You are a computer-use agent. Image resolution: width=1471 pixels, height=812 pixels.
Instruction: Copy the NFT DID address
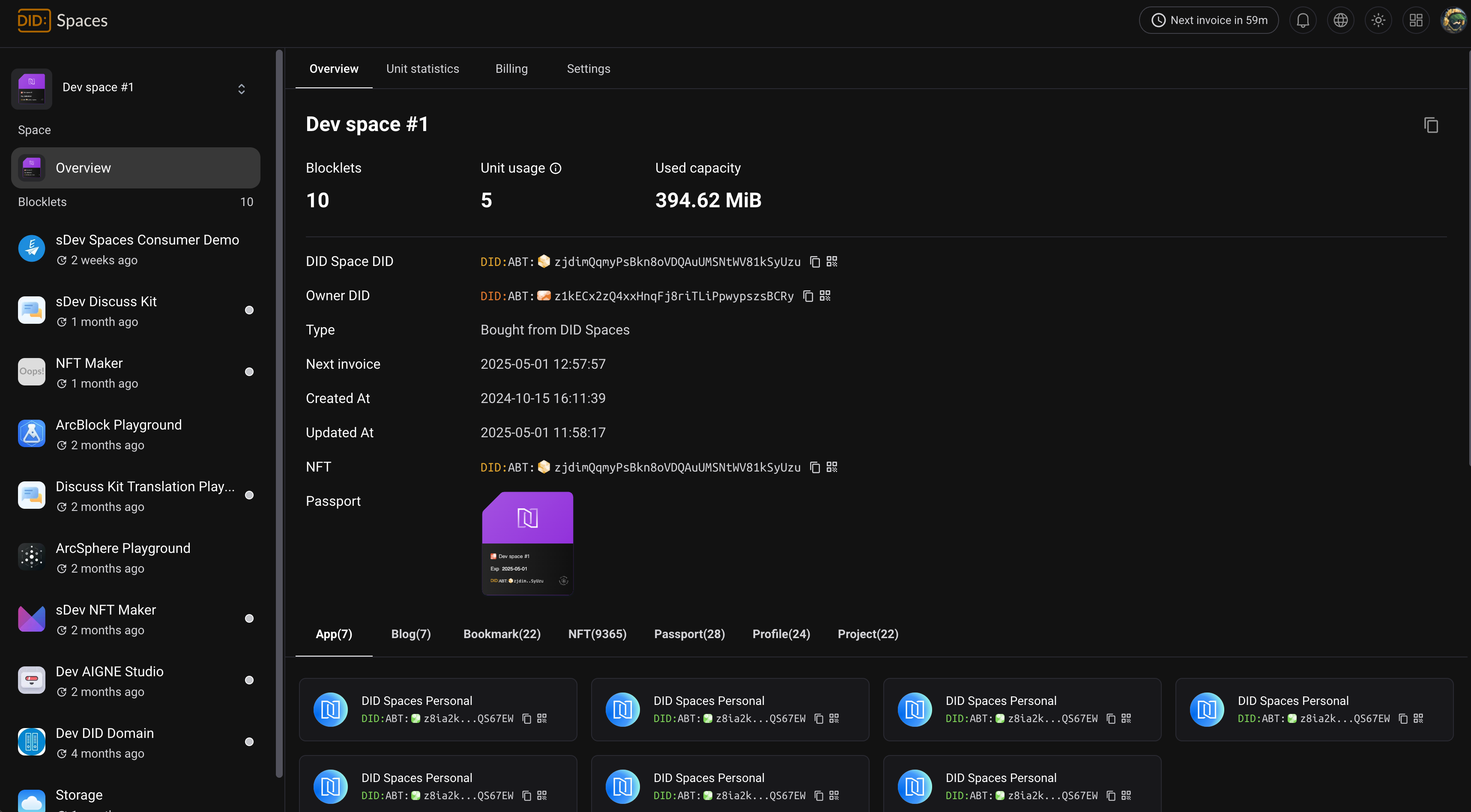click(815, 467)
